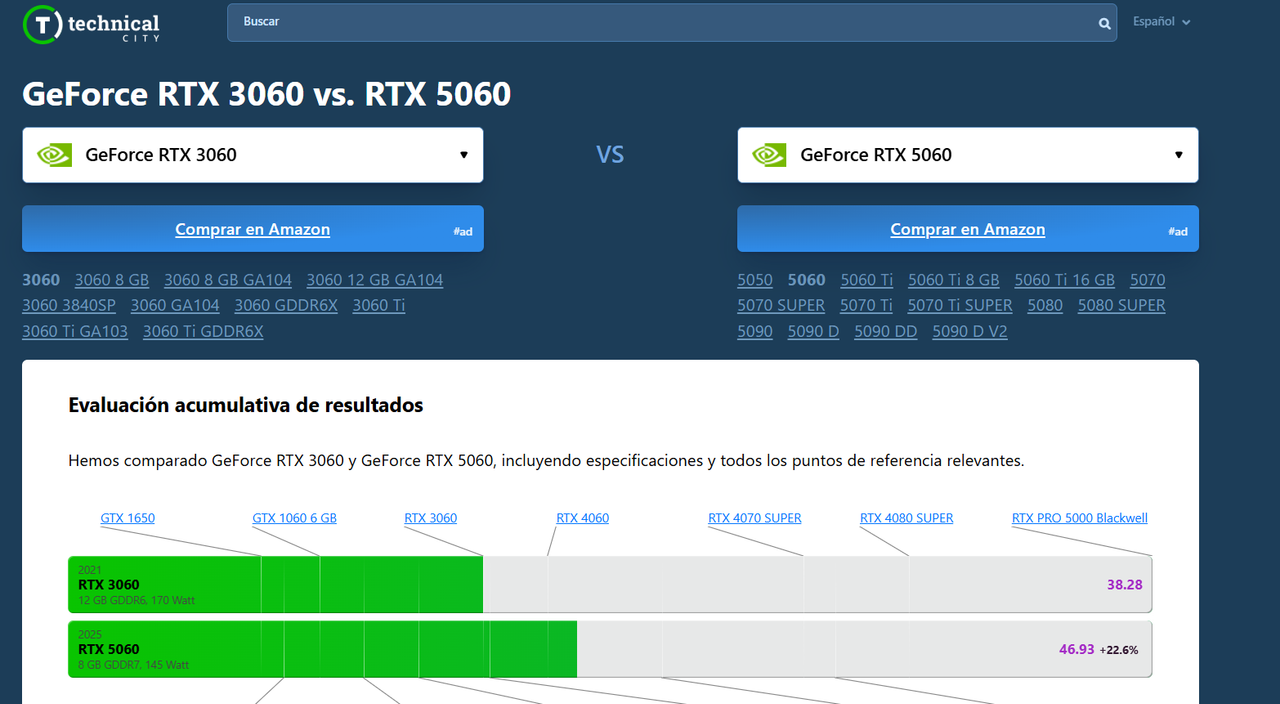Open the 5090 D V2 link
This screenshot has width=1280, height=704.
click(970, 331)
